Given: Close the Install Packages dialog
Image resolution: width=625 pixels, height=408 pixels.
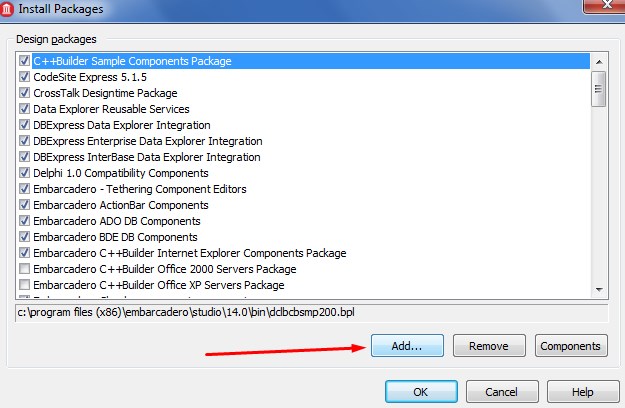Looking at the screenshot, I should pyautogui.click(x=605, y=6).
